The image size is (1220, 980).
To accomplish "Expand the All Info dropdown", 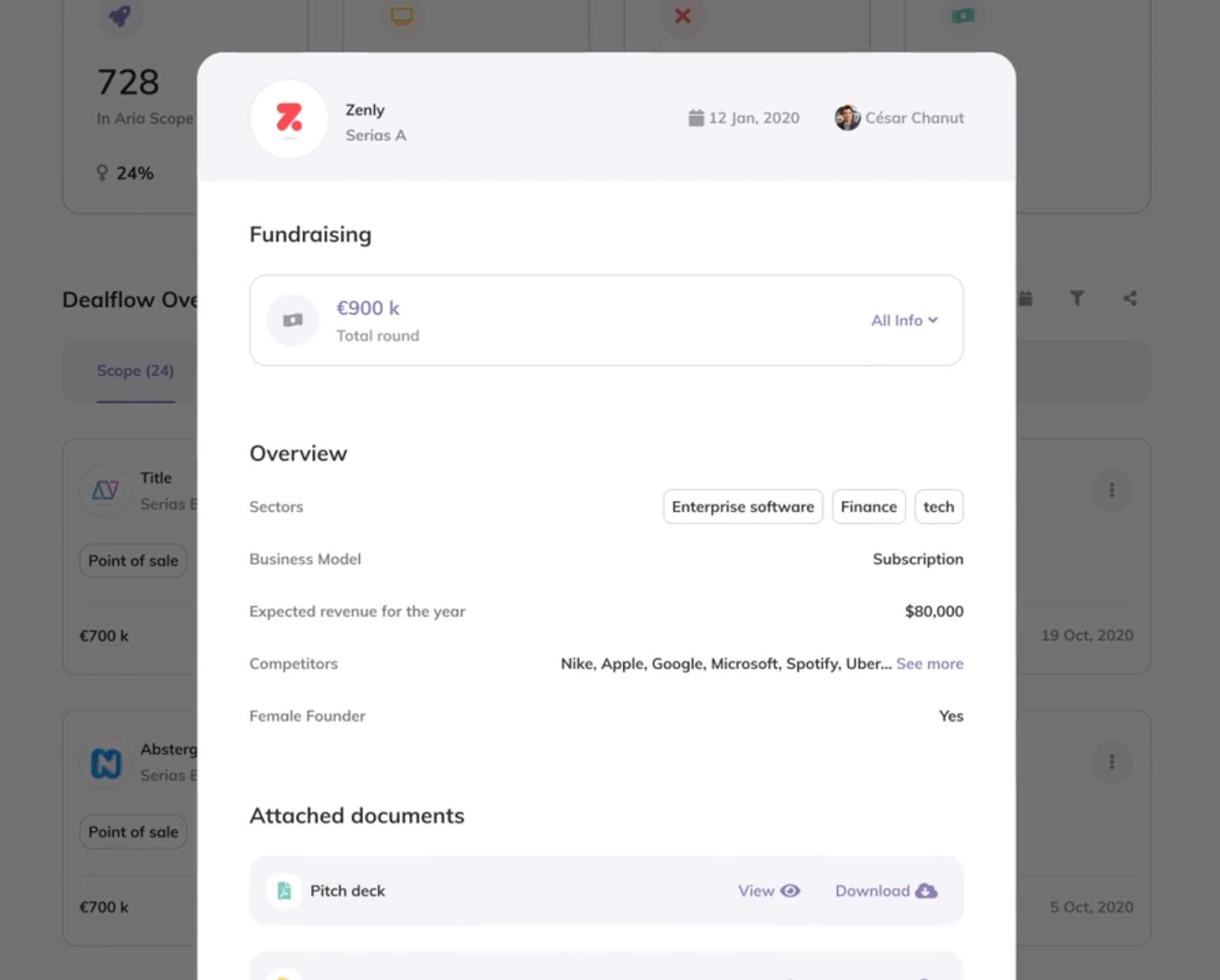I will pos(904,320).
